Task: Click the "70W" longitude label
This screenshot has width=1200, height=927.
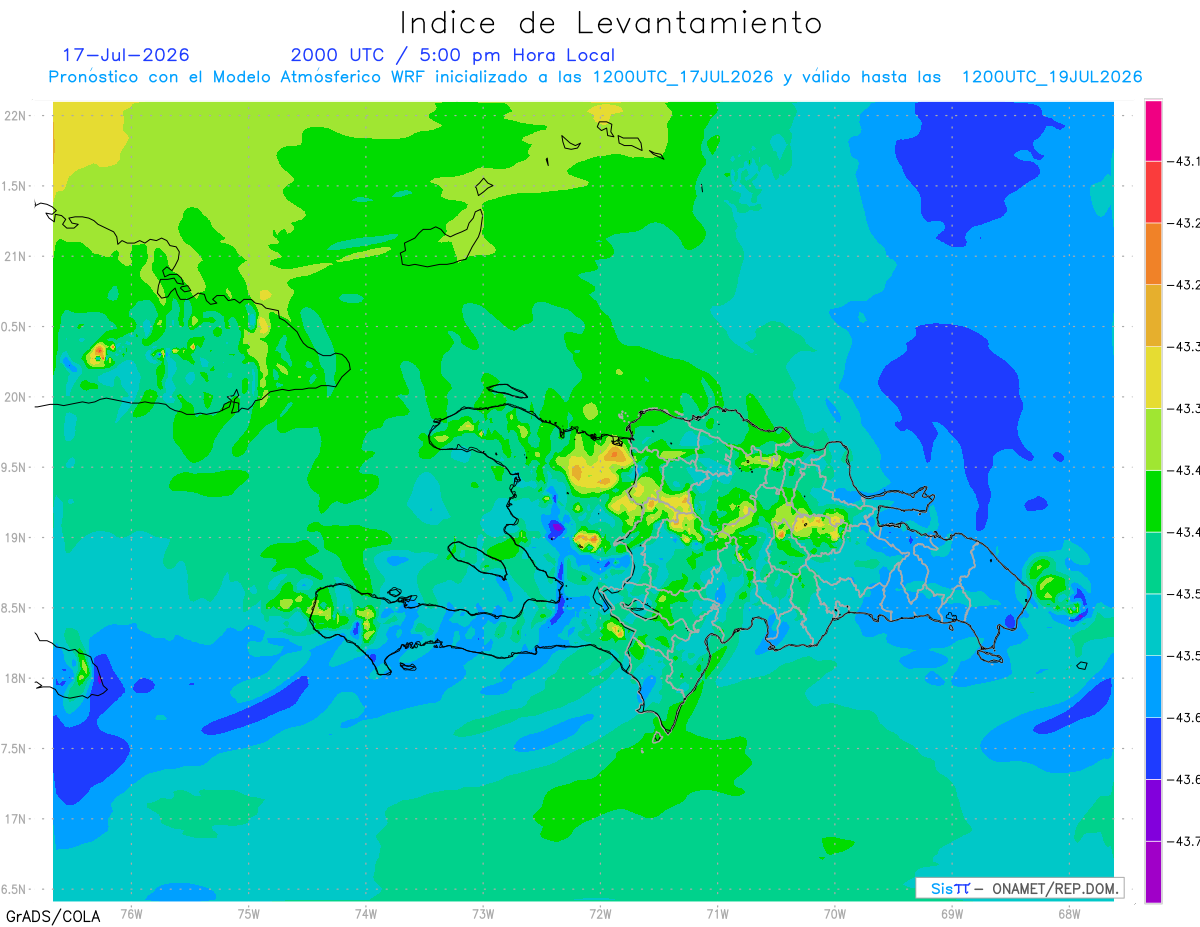Action: (835, 913)
